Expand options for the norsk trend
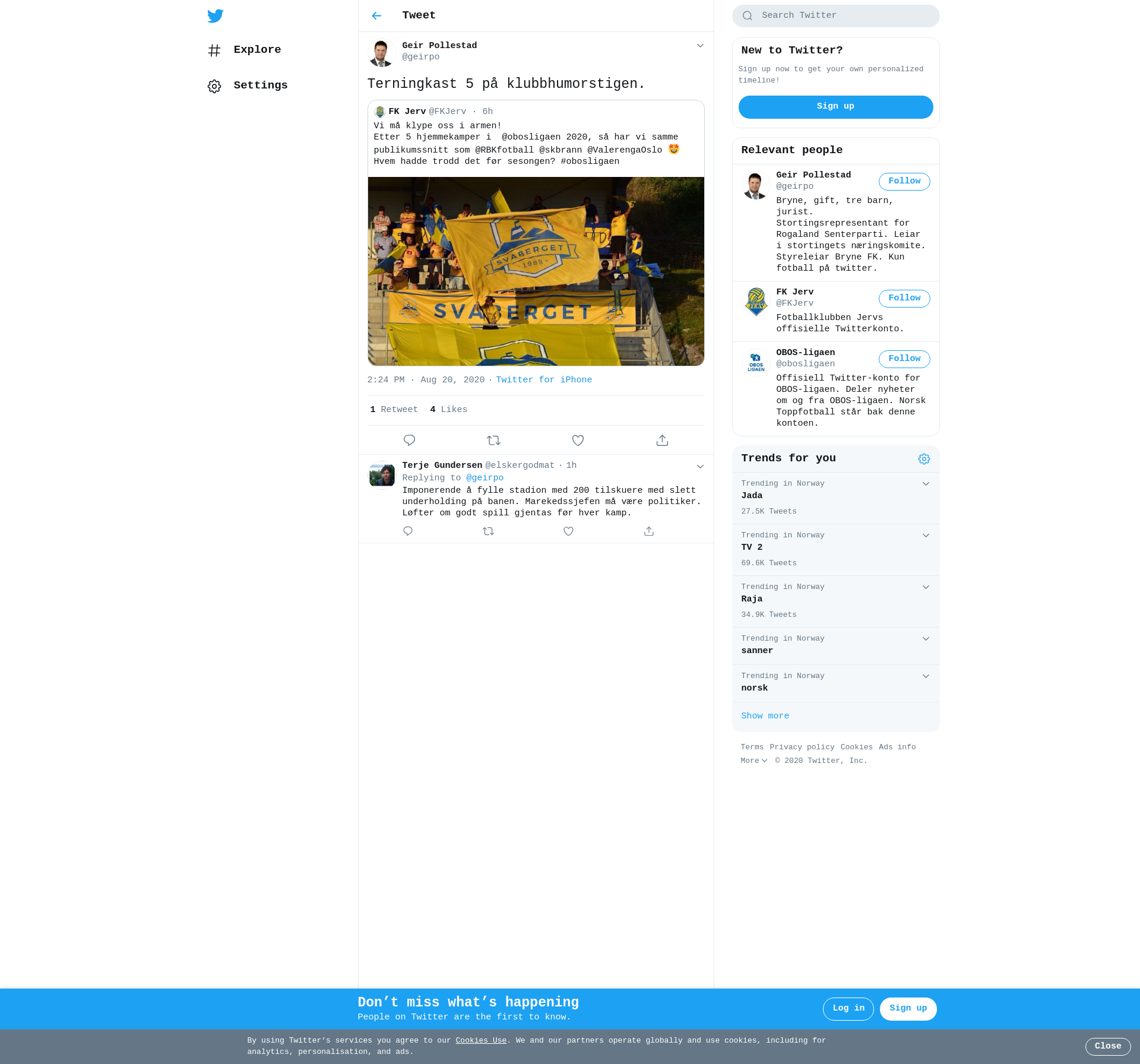The image size is (1140, 1064). 926,676
